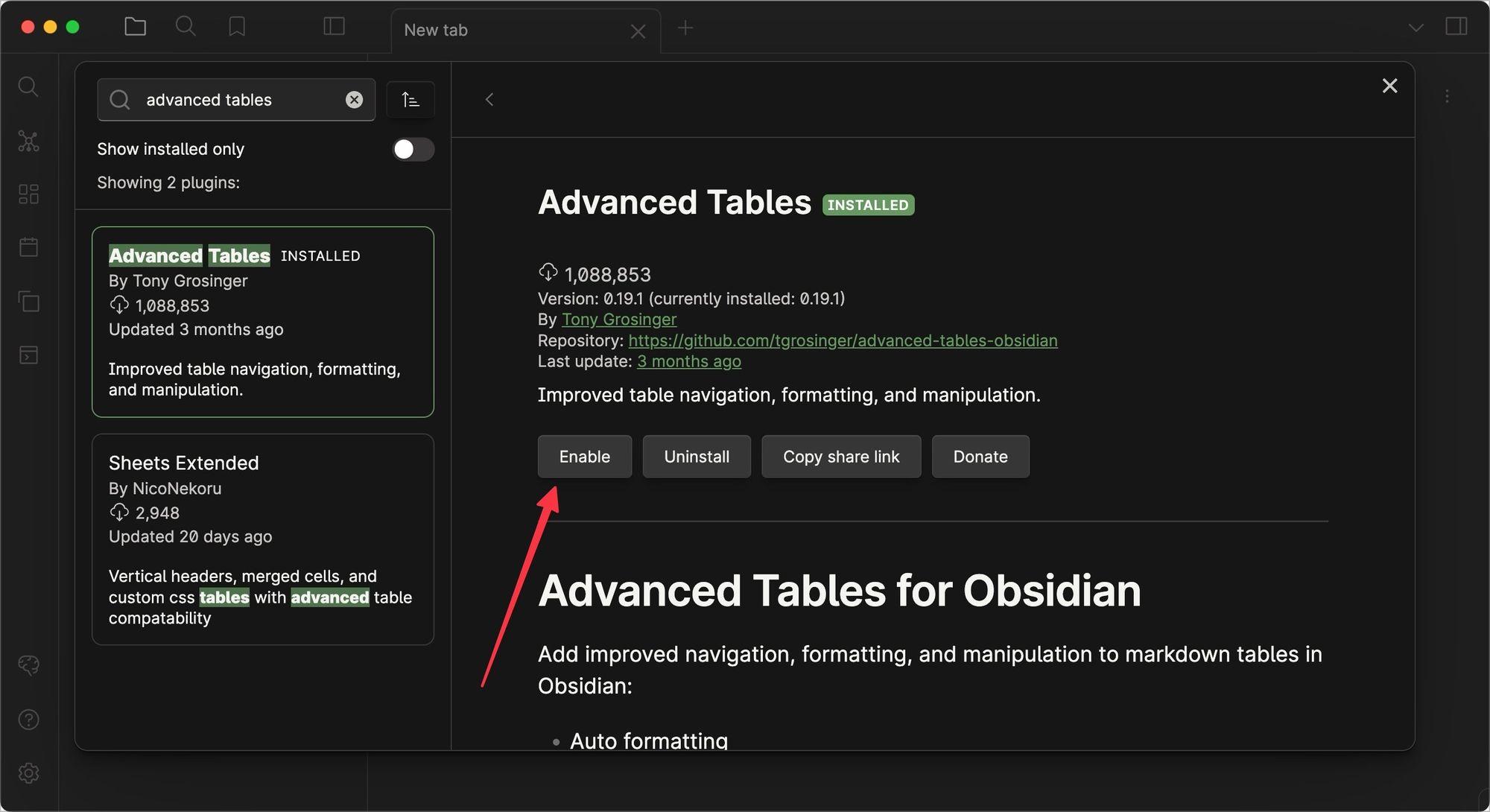
Task: Click the sort/filter options icon
Action: pyautogui.click(x=411, y=100)
